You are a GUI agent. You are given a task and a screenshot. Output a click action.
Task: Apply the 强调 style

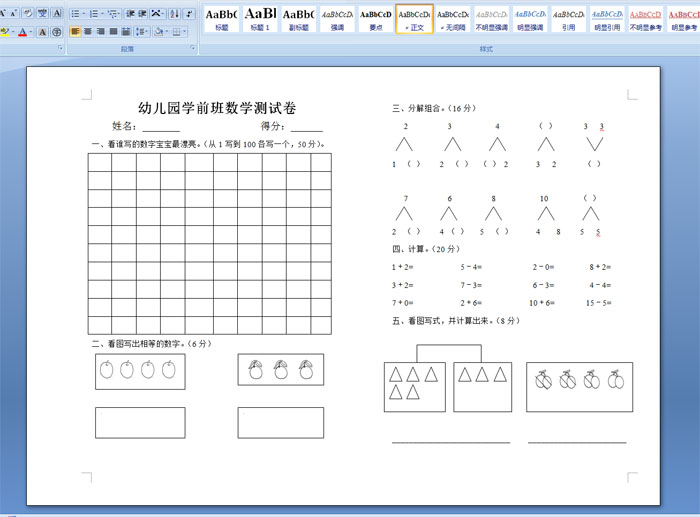[337, 19]
